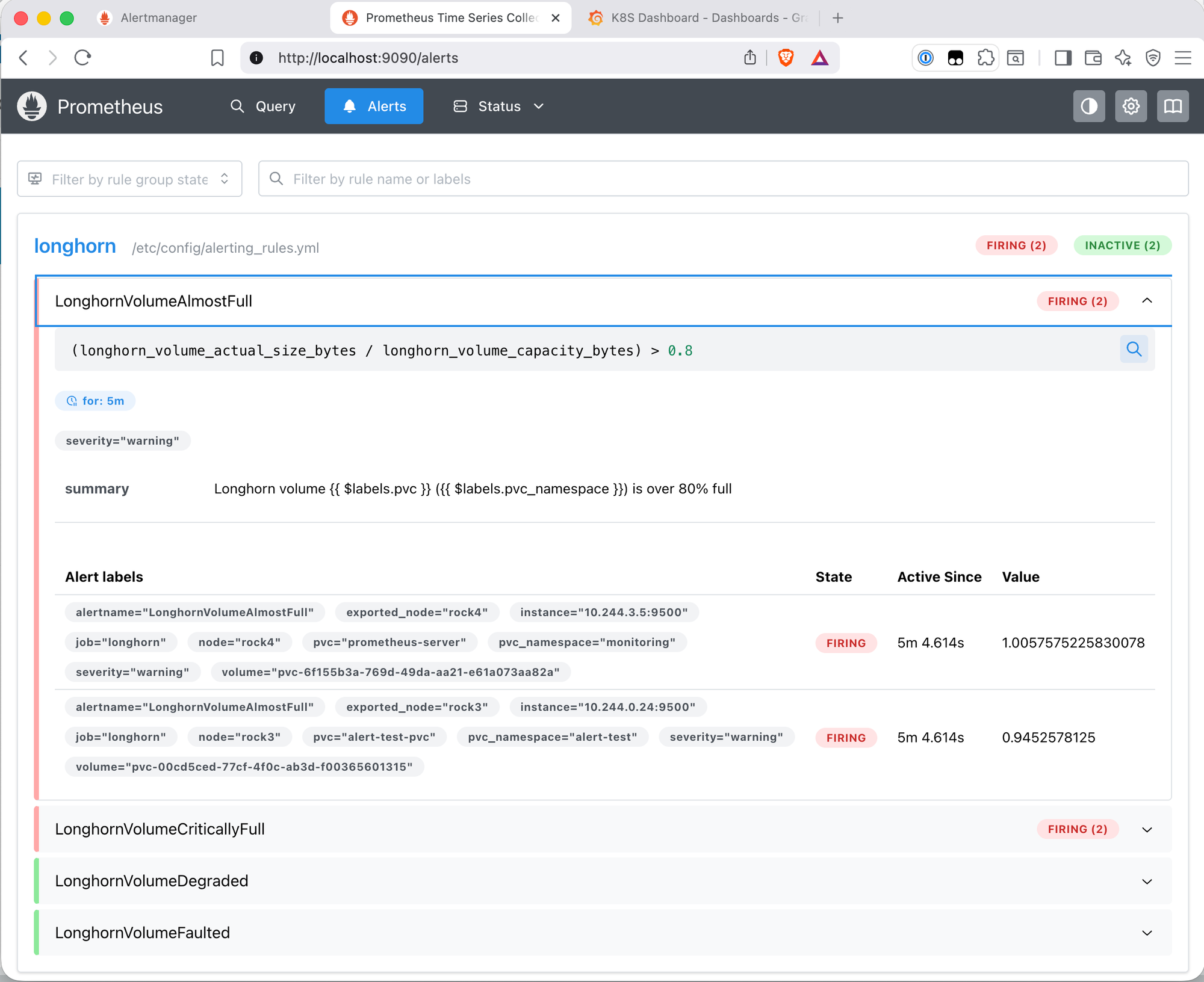
Task: Click the site information icon in address bar
Action: click(256, 58)
